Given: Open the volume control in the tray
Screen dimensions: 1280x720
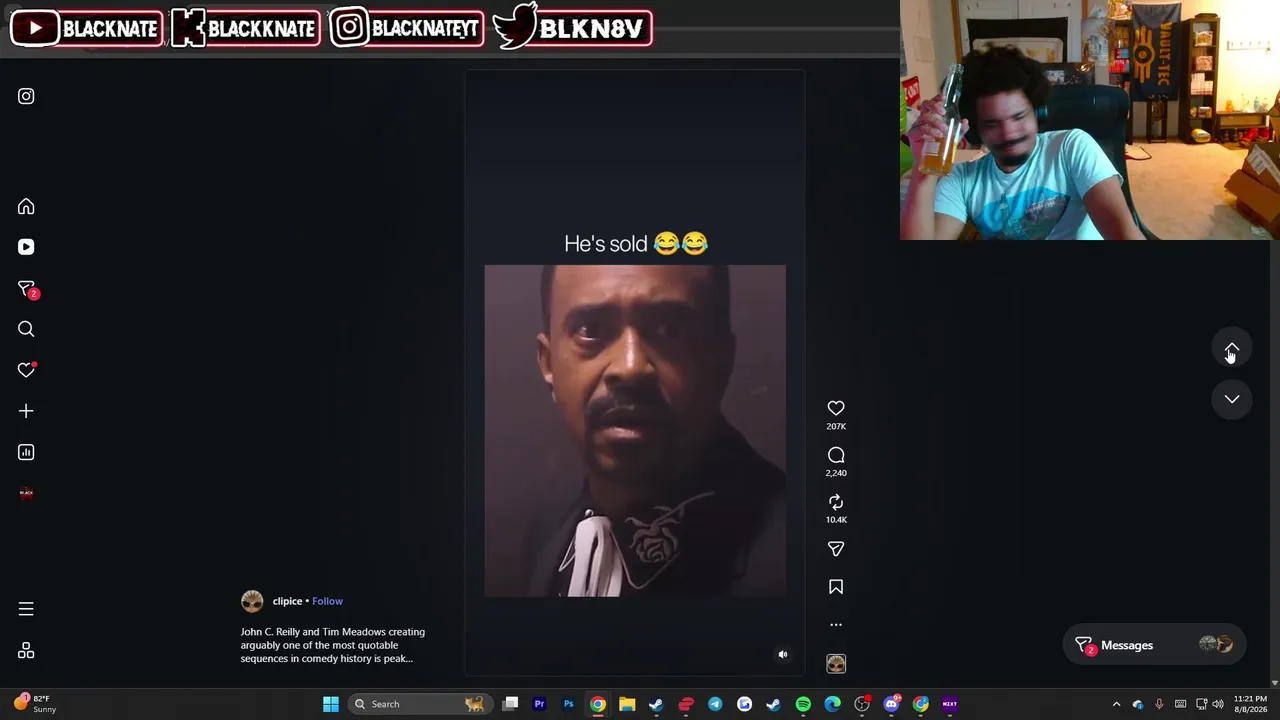Looking at the screenshot, I should pos(1218,704).
